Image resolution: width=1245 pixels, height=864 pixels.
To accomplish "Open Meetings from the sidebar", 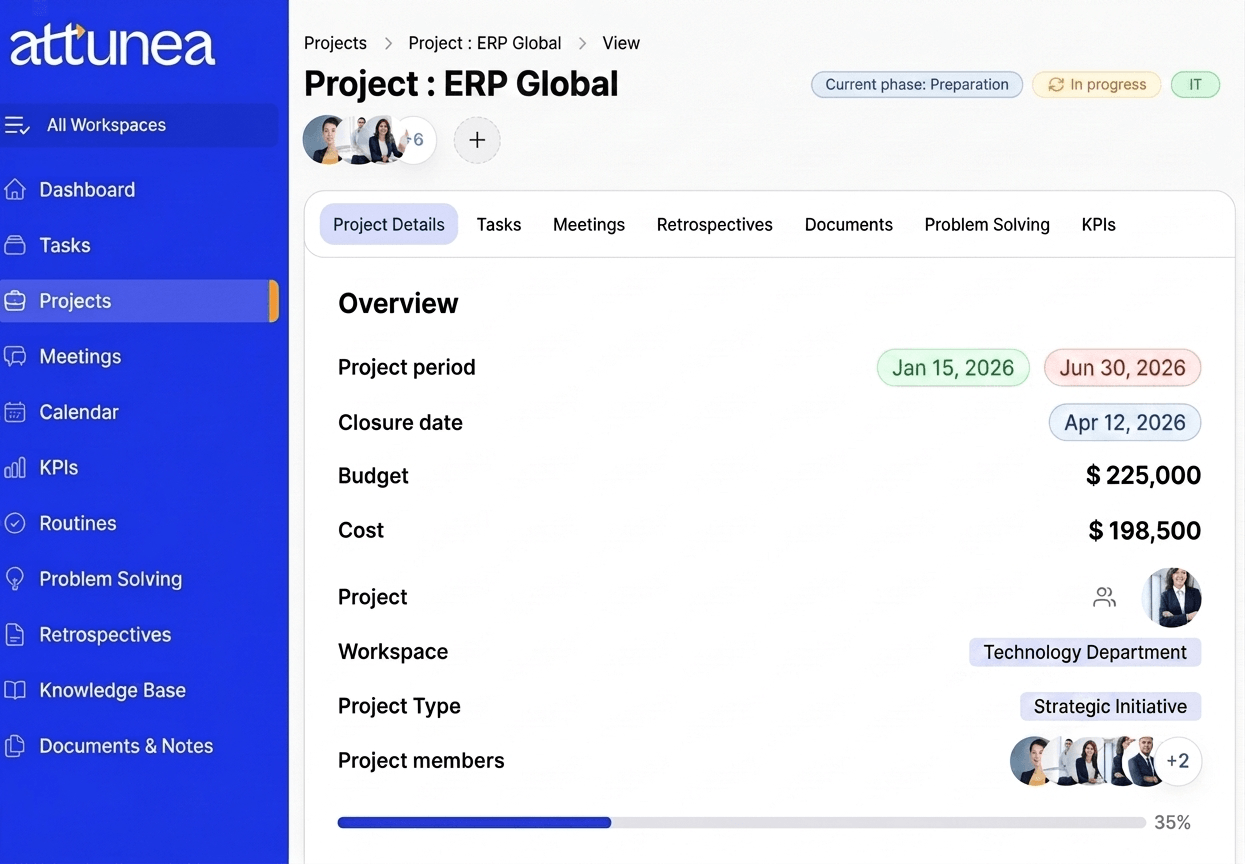I will [139, 356].
